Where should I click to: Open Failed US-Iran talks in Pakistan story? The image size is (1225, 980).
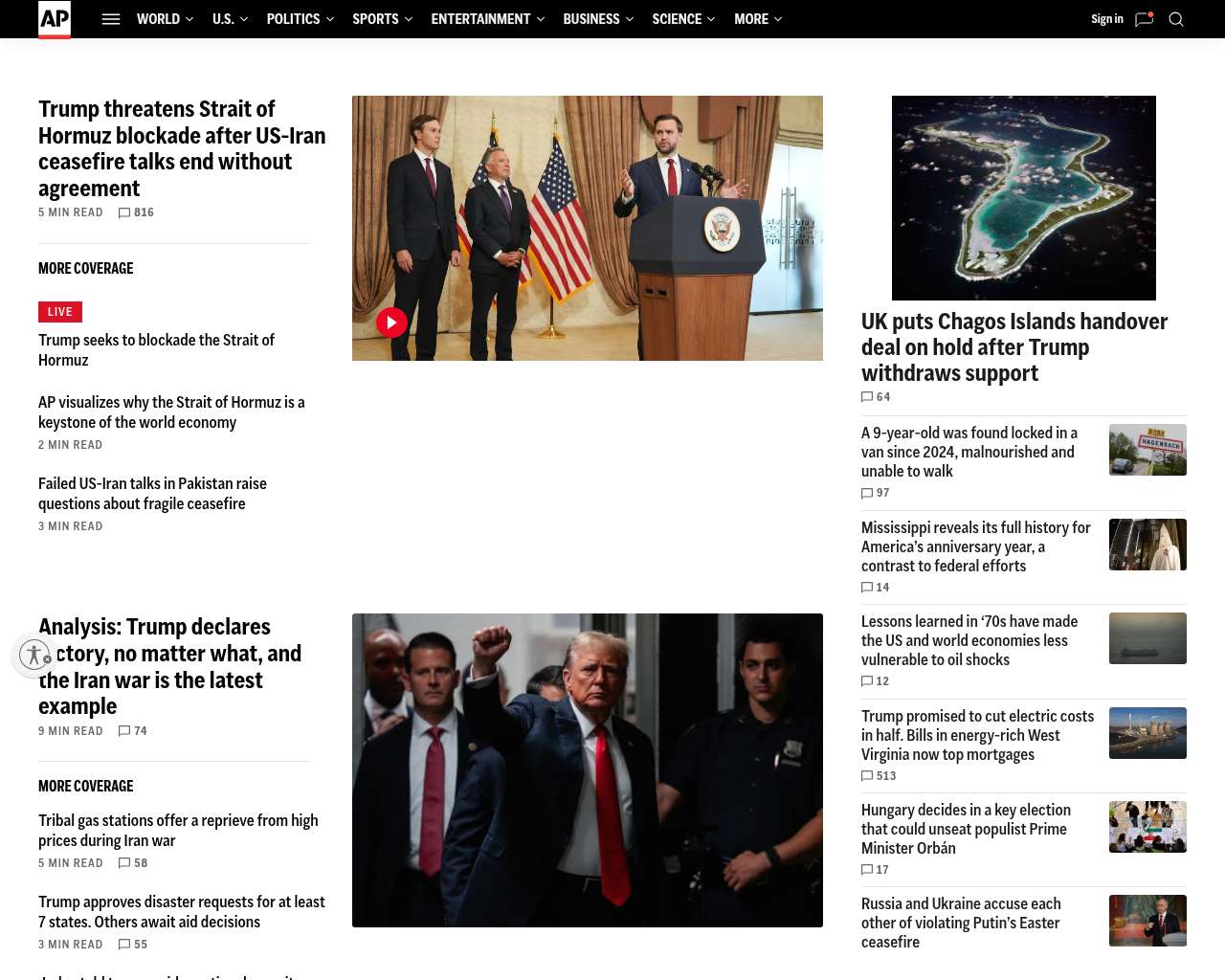click(x=152, y=494)
